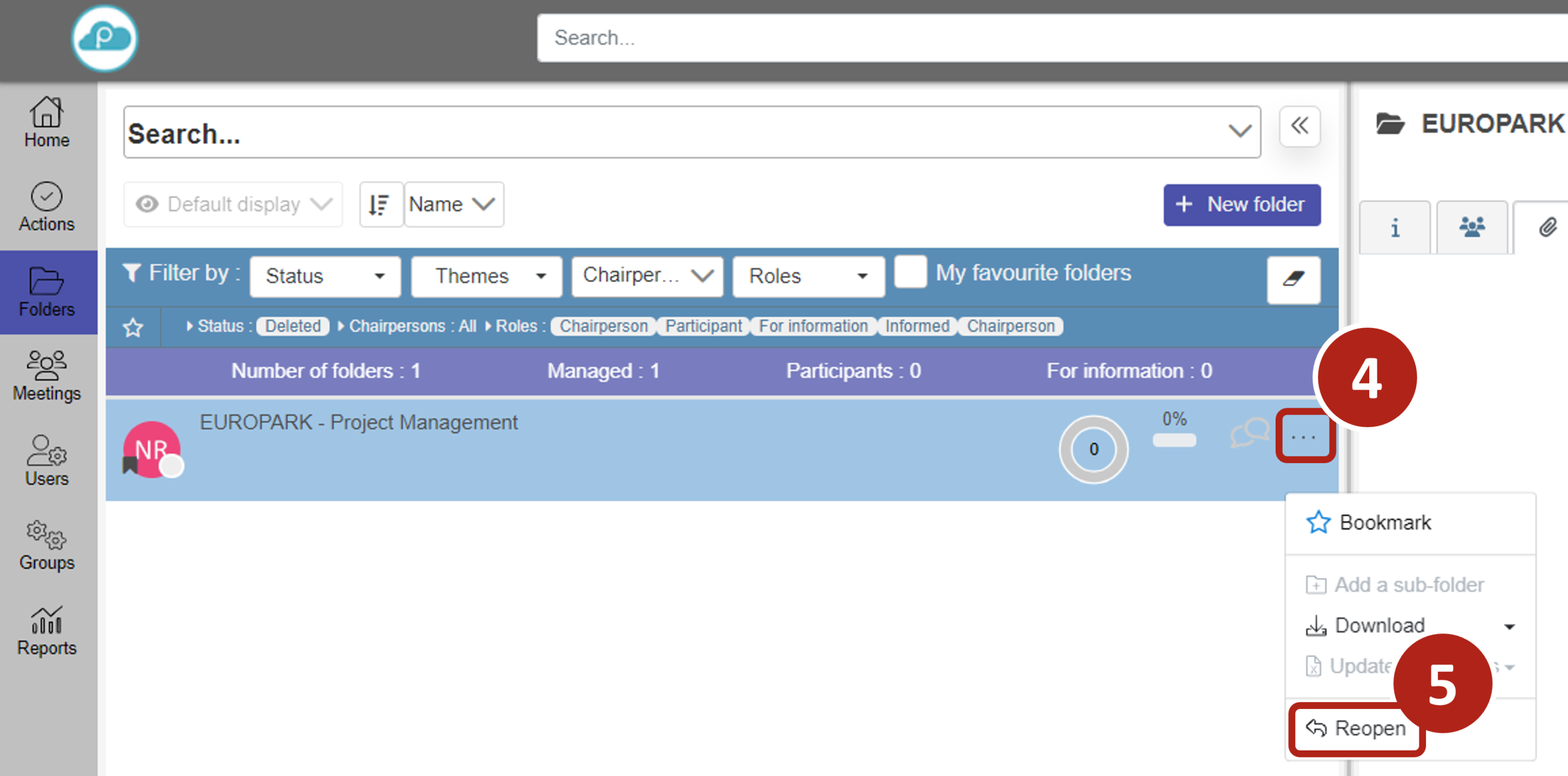Open the Meetings section
Image resolution: width=1568 pixels, height=776 pixels.
pos(47,375)
